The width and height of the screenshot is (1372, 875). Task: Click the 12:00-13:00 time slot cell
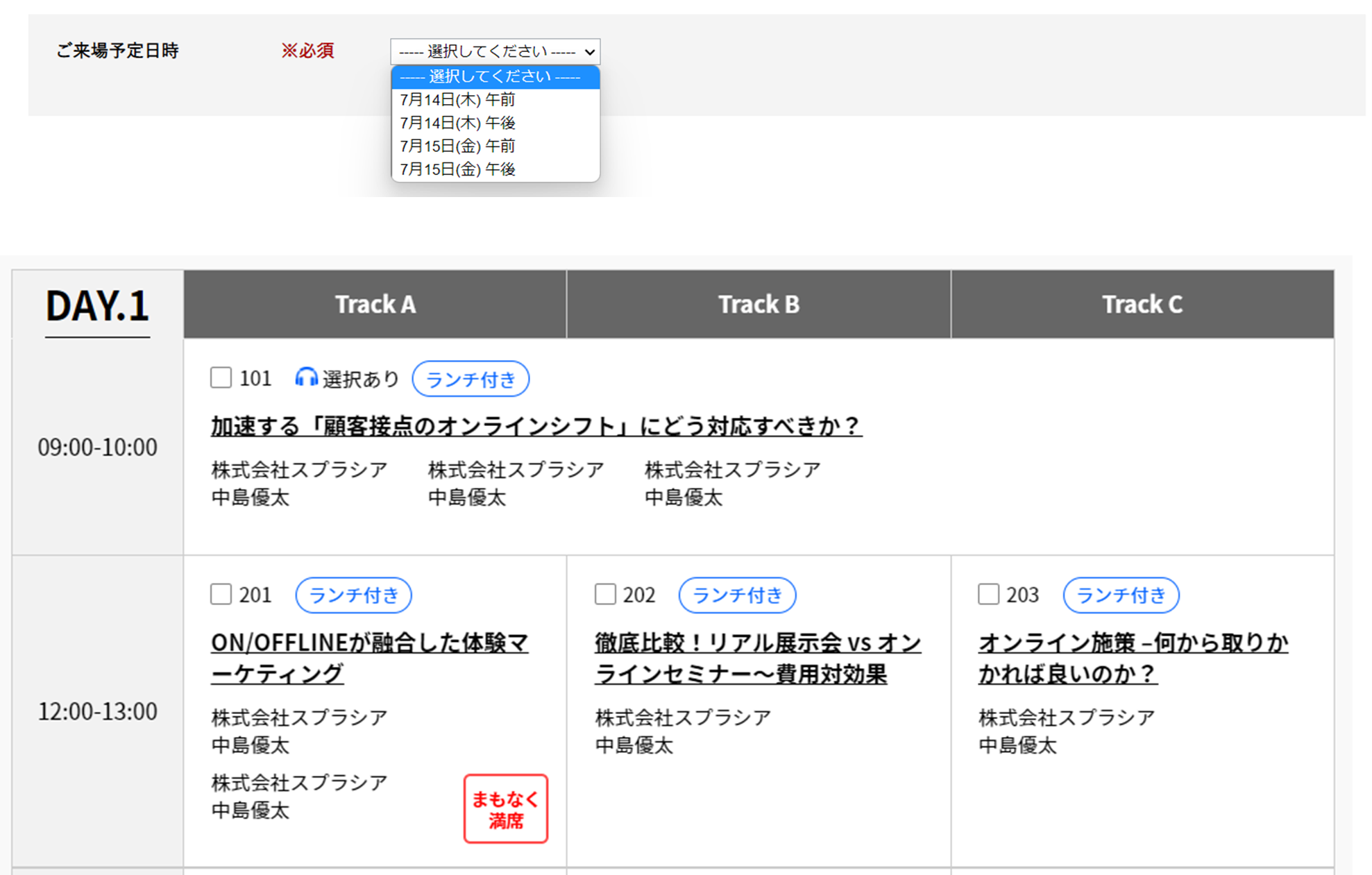97,711
